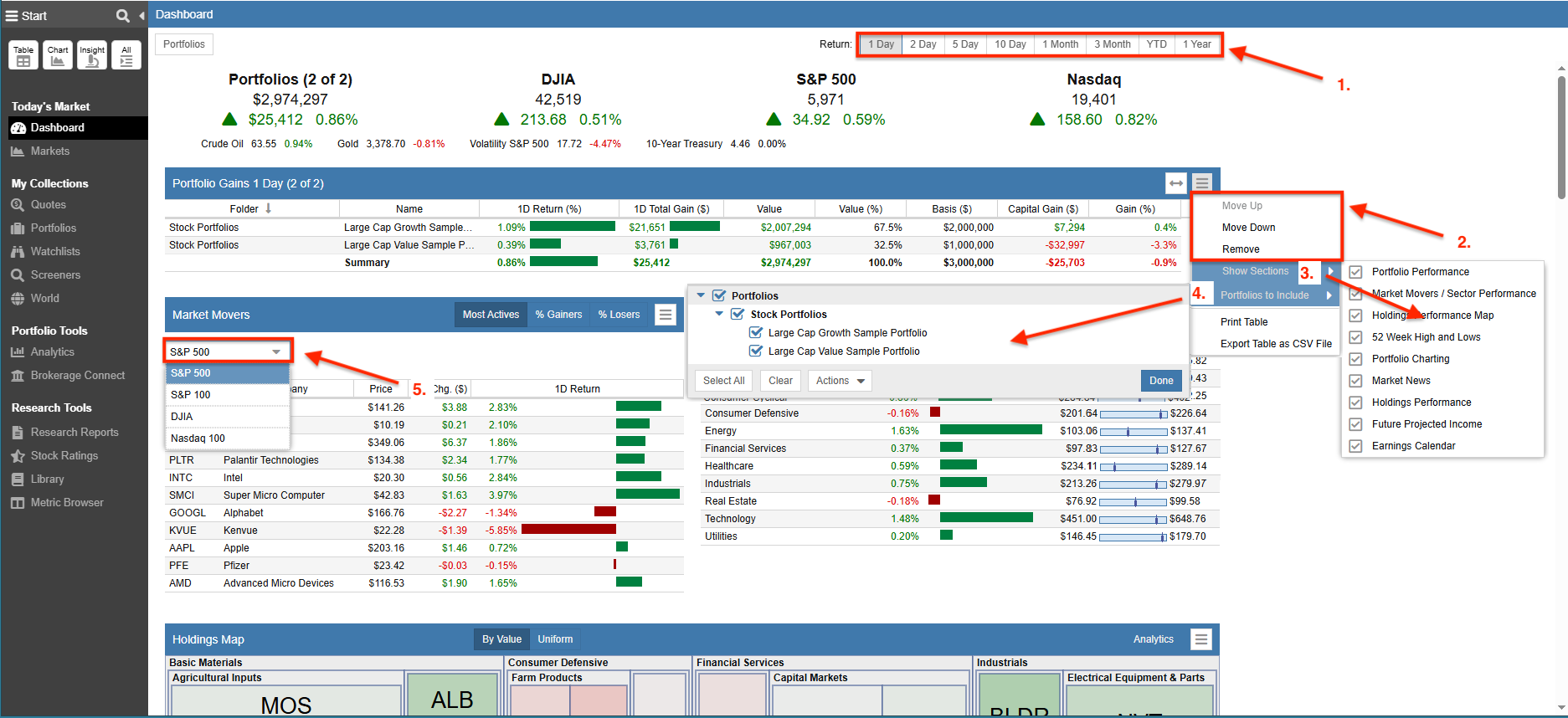Screen dimensions: 1568x718
Task: Select Remove menu entry
Action: click(1241, 249)
